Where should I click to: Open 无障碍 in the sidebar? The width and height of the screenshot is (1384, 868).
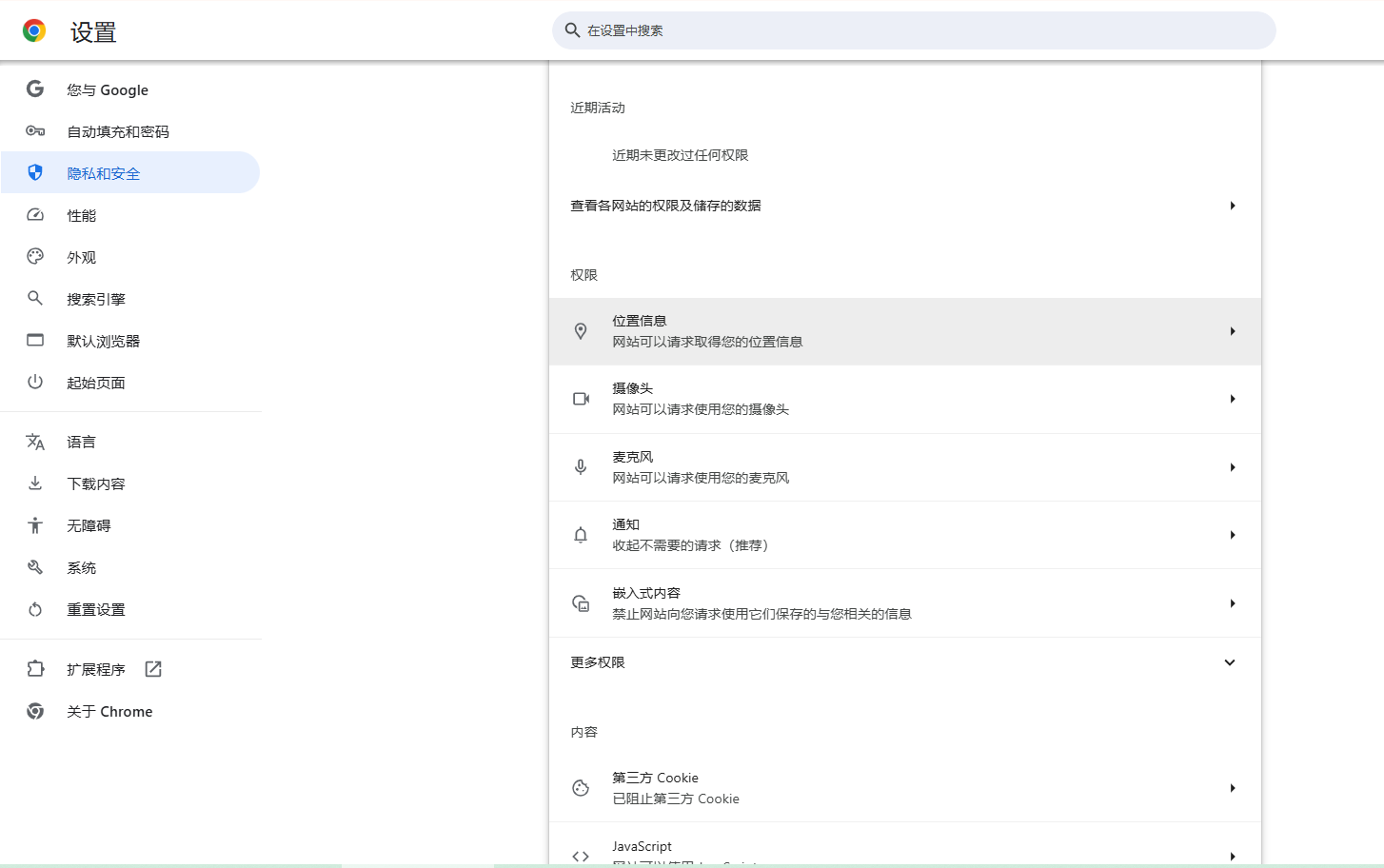[x=130, y=525]
